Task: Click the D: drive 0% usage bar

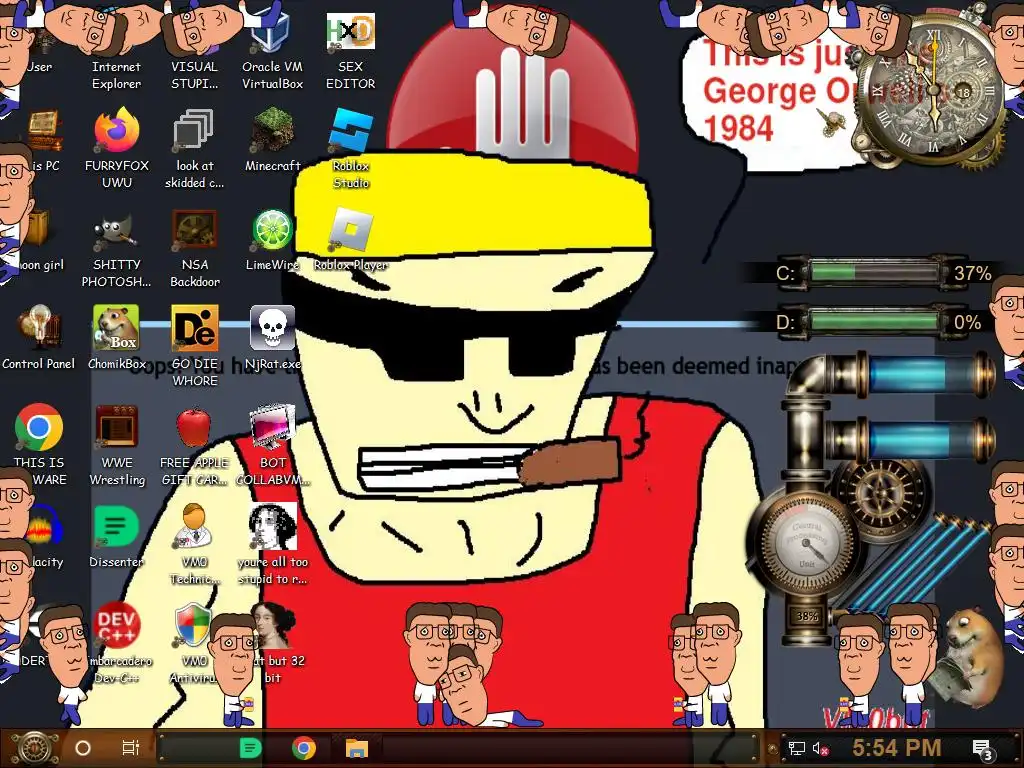Action: click(x=873, y=321)
